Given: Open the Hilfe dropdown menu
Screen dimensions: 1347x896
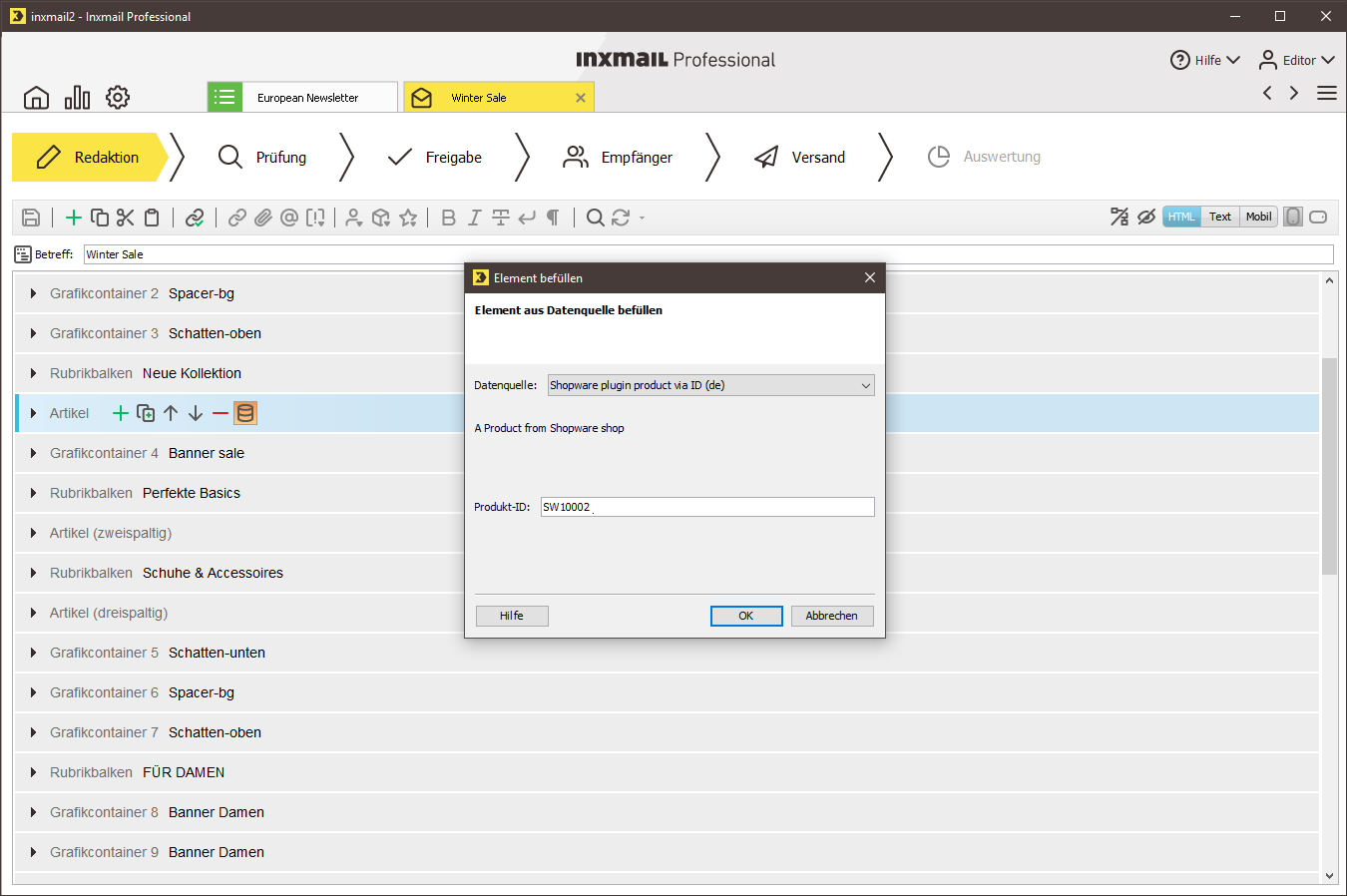Looking at the screenshot, I should [1205, 60].
